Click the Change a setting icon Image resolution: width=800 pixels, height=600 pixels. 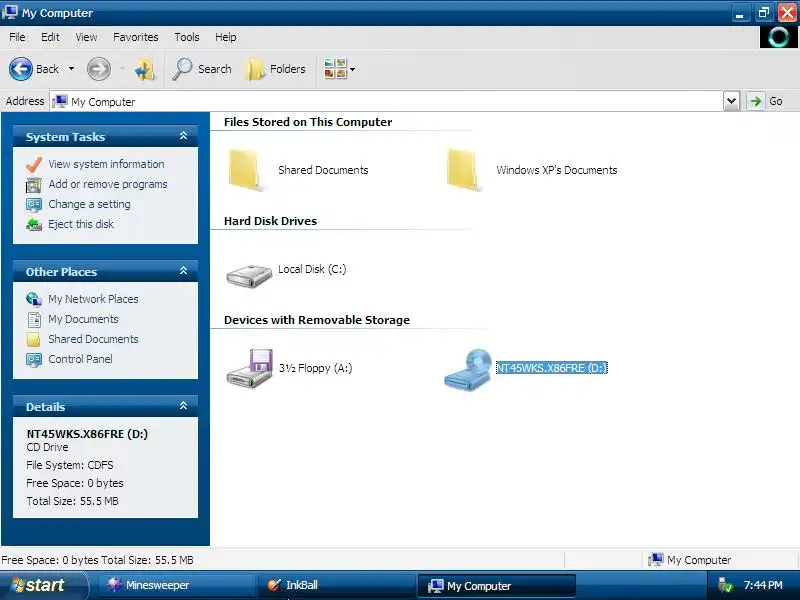tap(34, 205)
